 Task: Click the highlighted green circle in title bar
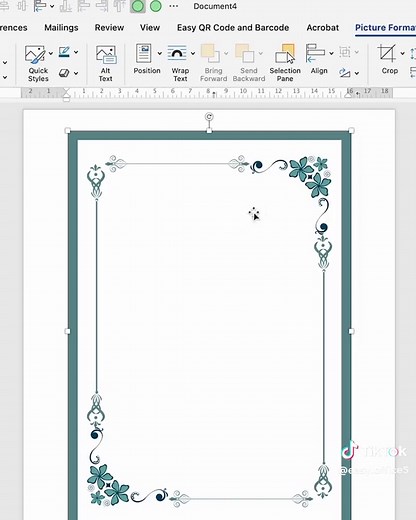pos(138,6)
